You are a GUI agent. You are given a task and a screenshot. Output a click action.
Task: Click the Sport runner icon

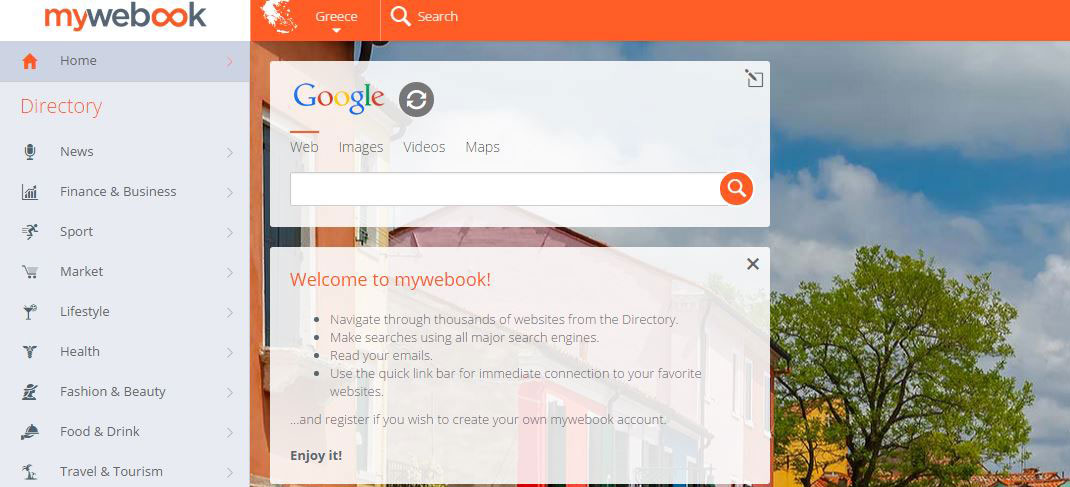click(x=29, y=232)
